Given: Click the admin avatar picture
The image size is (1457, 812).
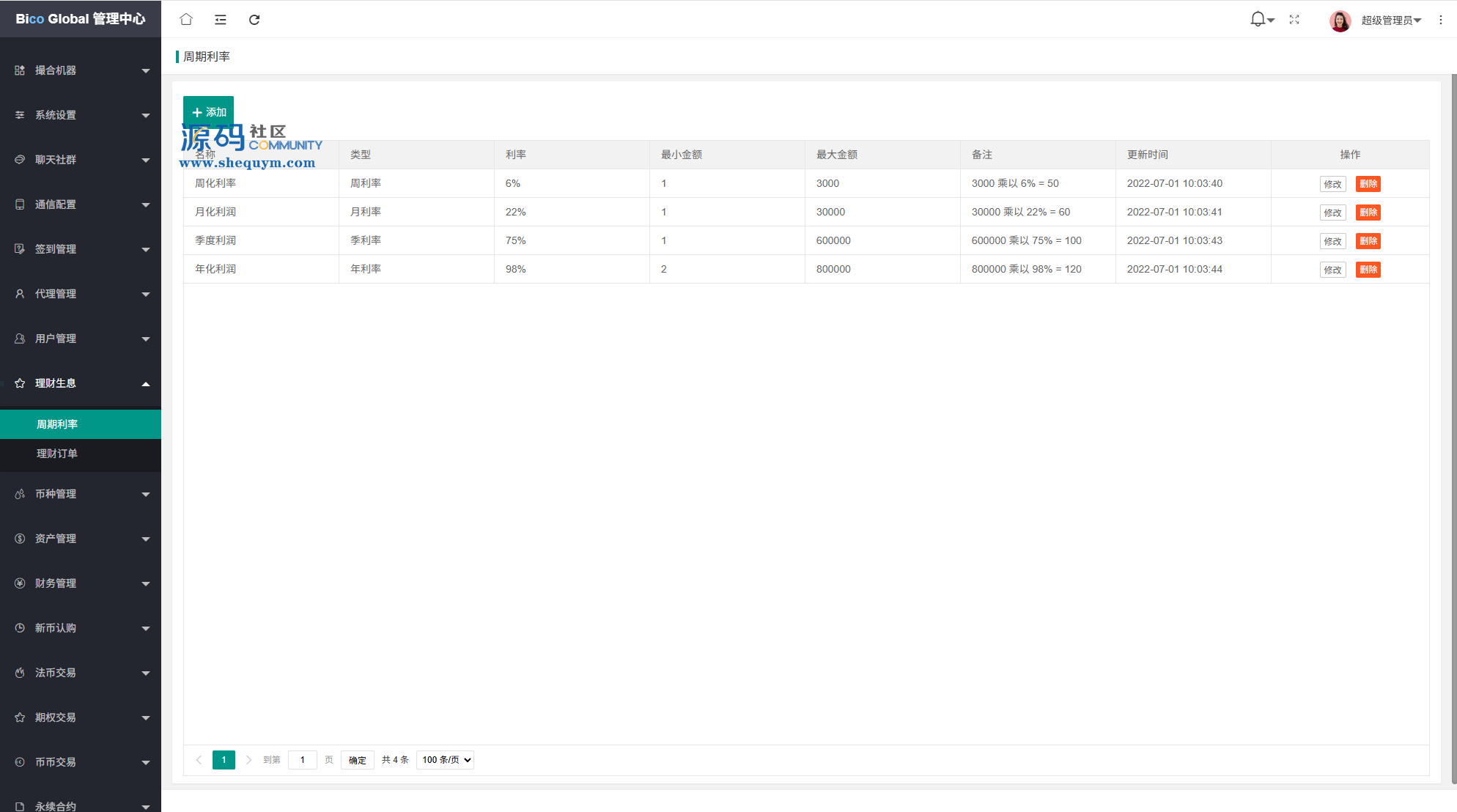Looking at the screenshot, I should click(1340, 21).
